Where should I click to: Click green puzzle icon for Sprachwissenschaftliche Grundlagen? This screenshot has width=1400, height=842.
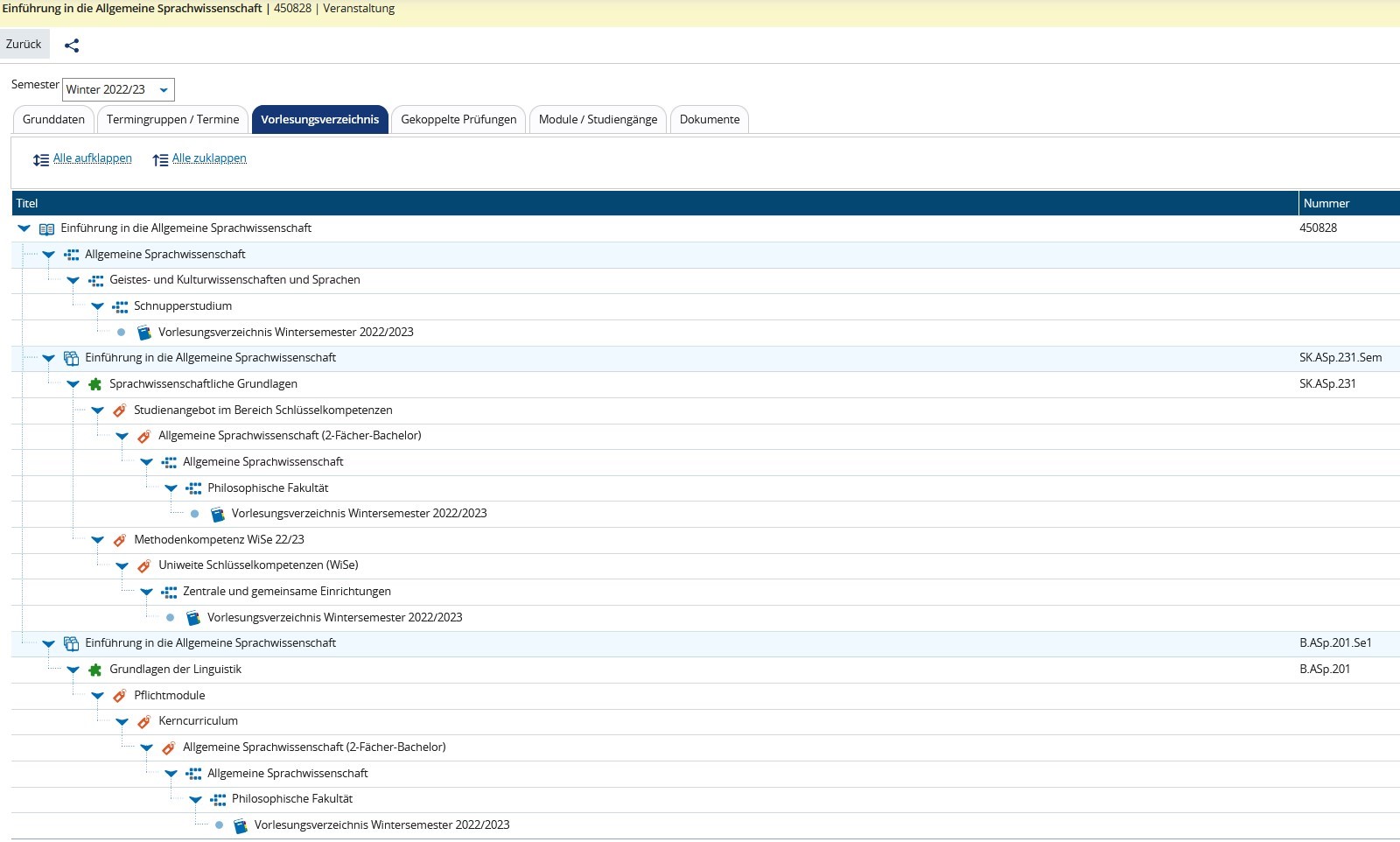(95, 384)
